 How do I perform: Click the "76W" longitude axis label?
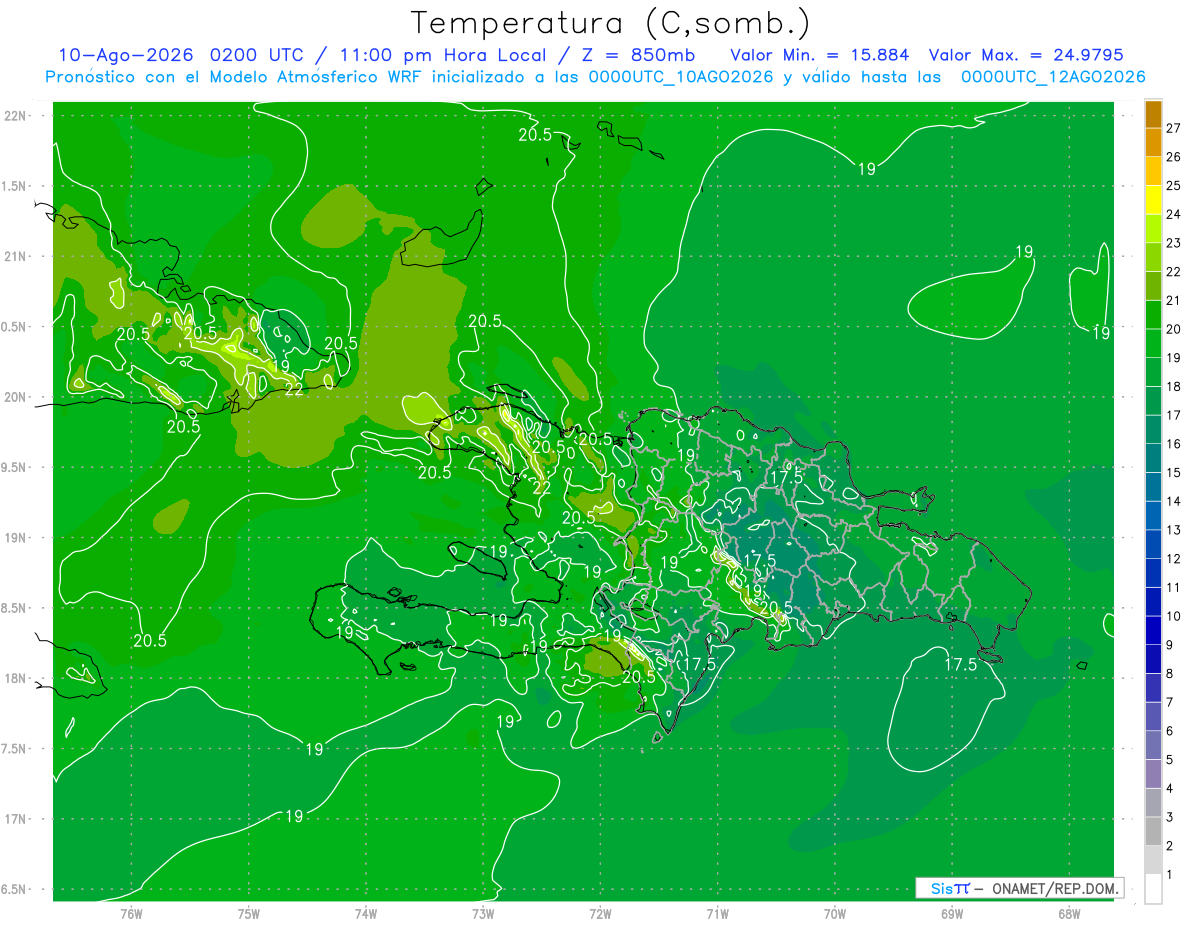[131, 914]
